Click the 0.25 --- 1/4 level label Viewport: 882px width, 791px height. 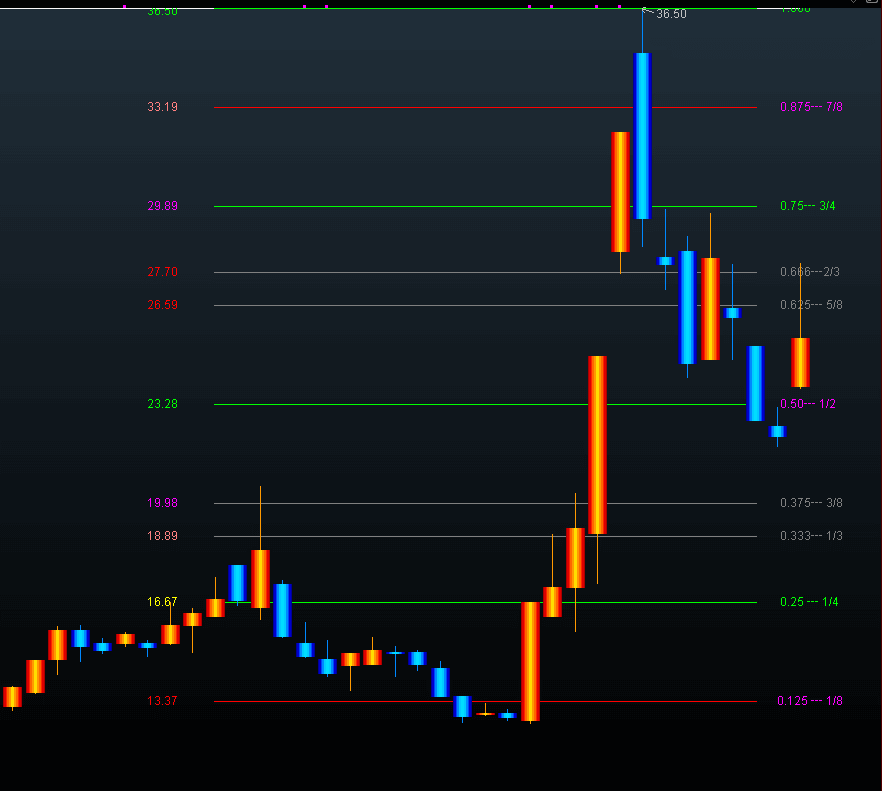(x=809, y=602)
